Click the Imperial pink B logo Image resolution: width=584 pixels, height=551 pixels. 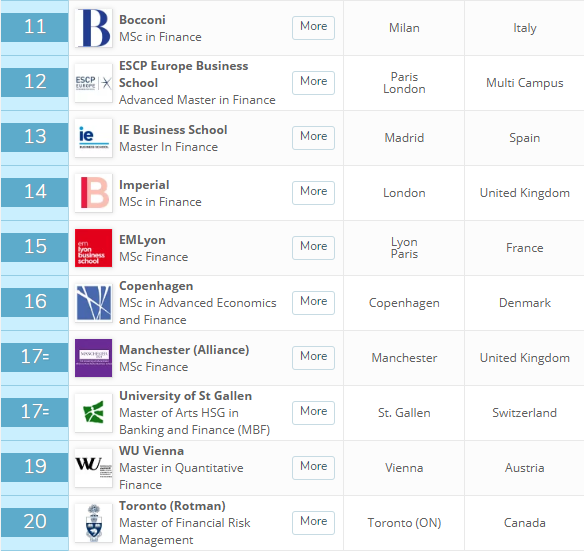[93, 193]
